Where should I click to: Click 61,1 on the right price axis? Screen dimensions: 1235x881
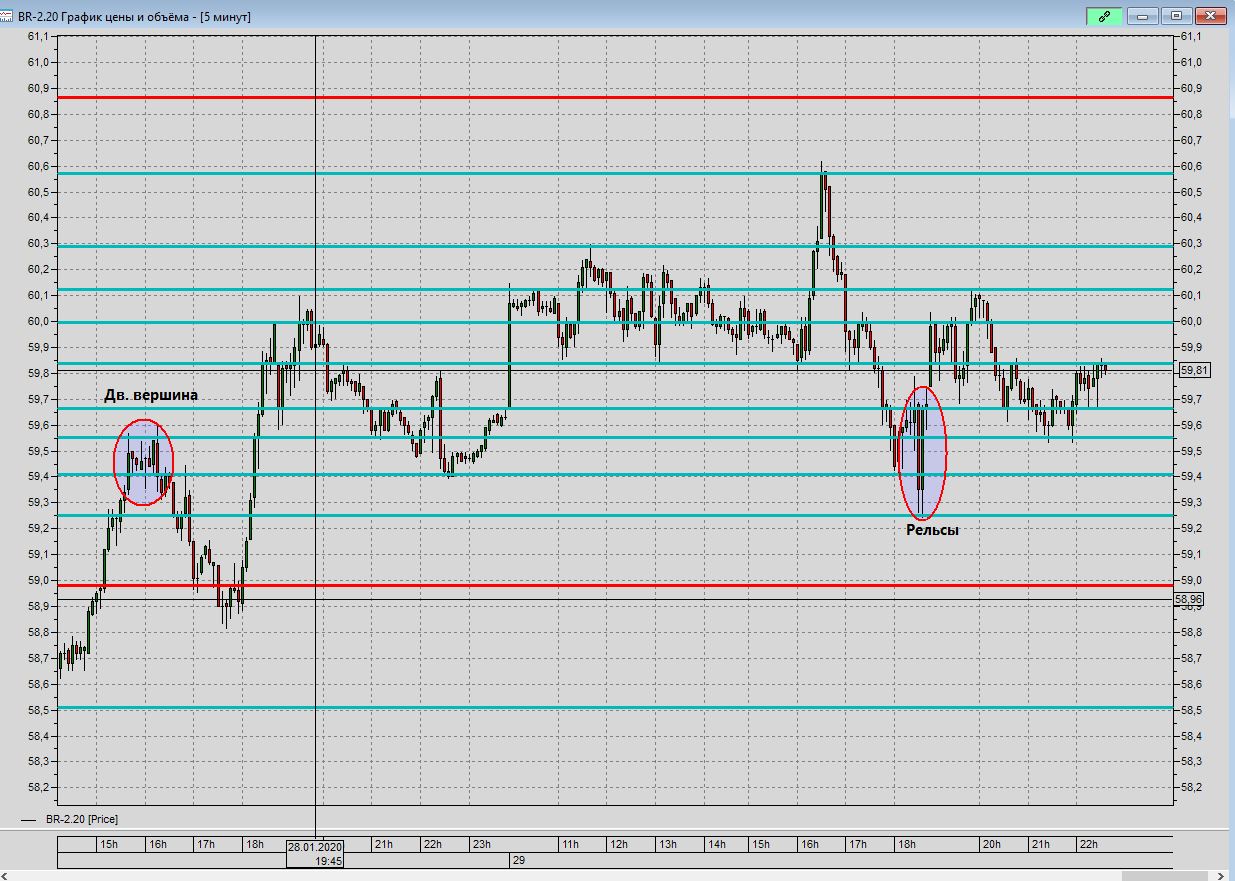click(1191, 36)
